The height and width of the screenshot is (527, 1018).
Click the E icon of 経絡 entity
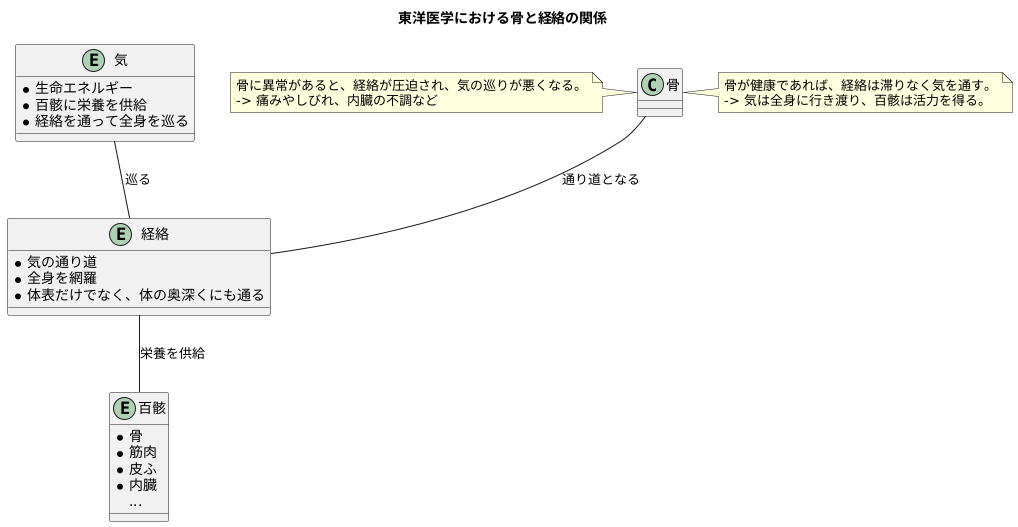click(120, 234)
